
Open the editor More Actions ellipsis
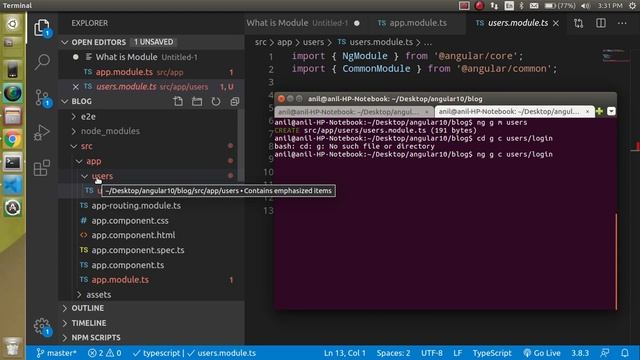[x=622, y=23]
